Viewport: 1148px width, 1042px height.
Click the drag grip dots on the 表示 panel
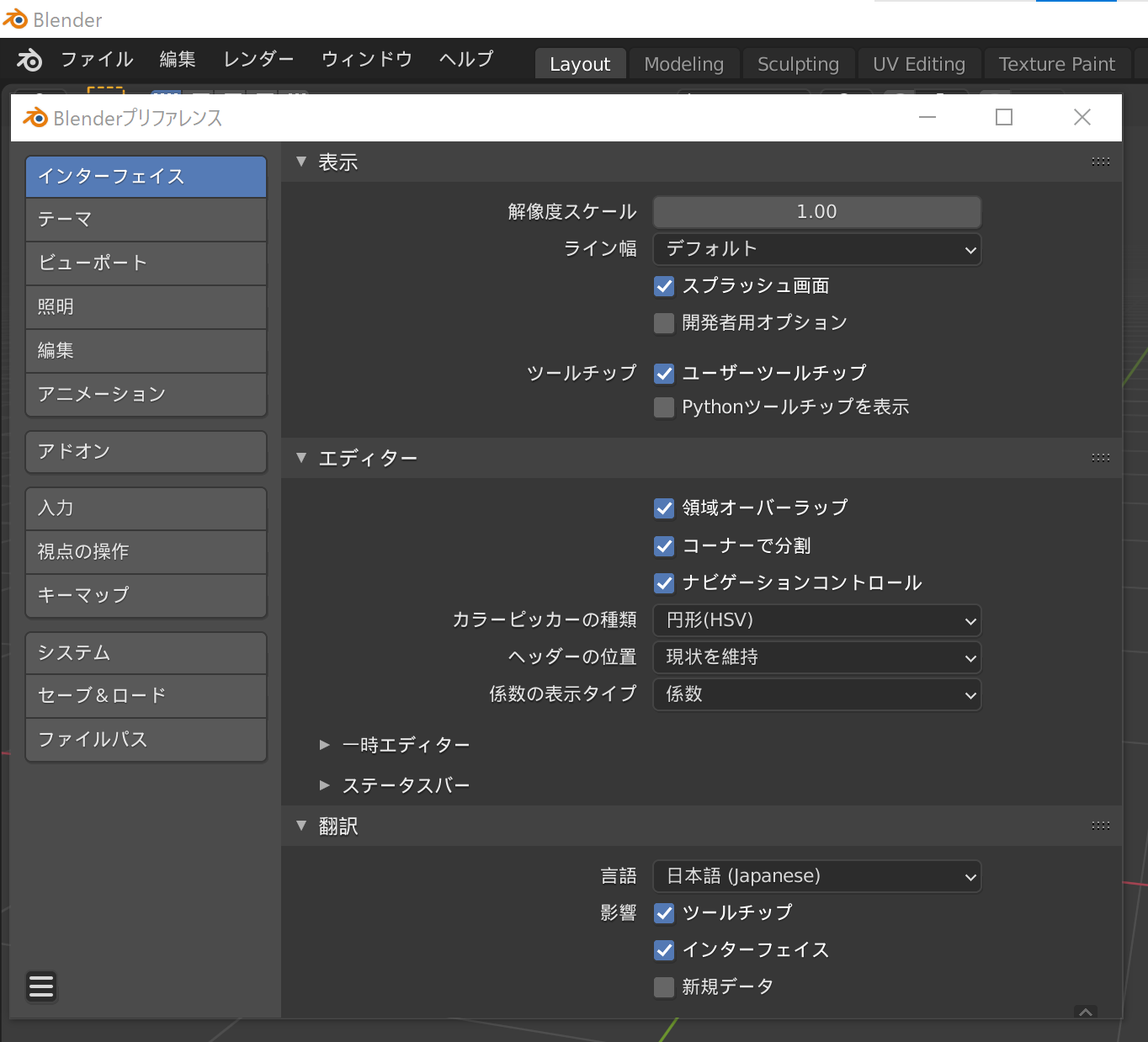pos(1100,162)
